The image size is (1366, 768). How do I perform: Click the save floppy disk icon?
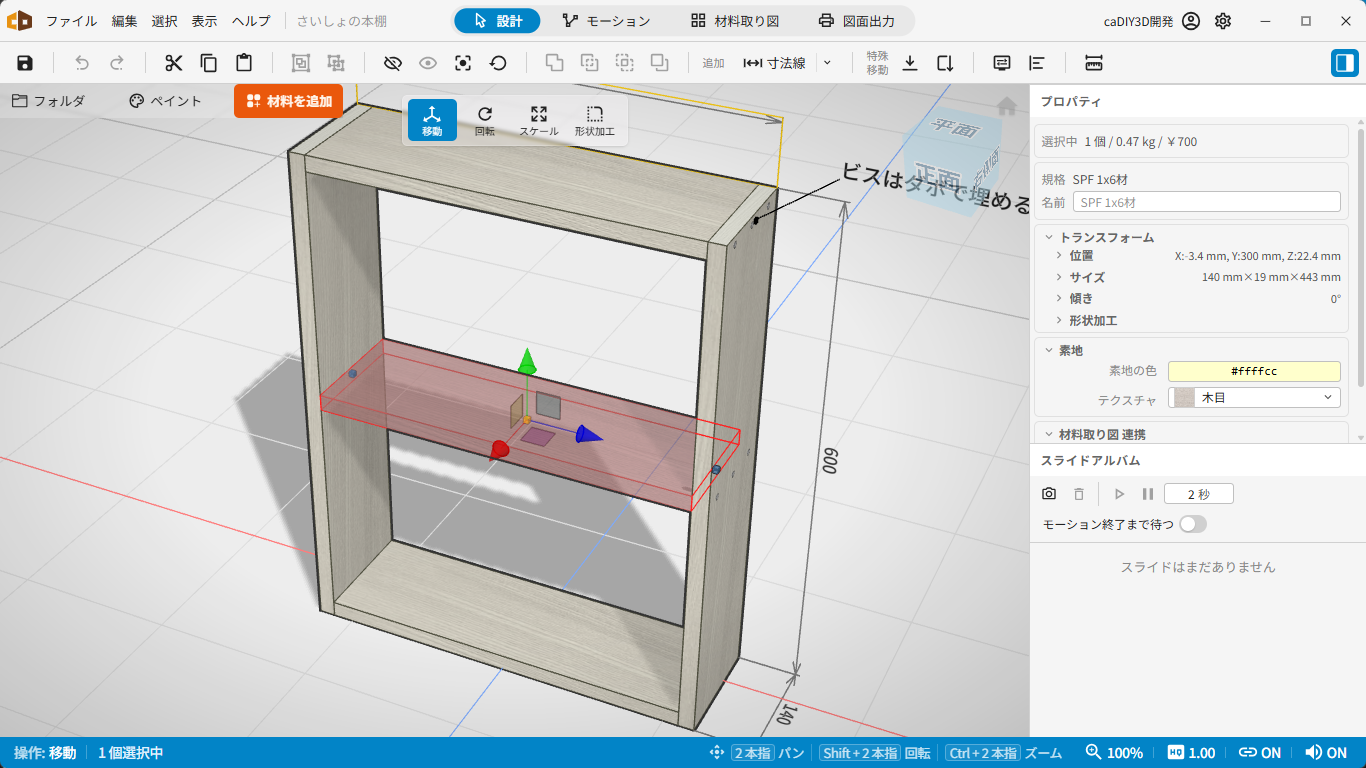[x=25, y=63]
